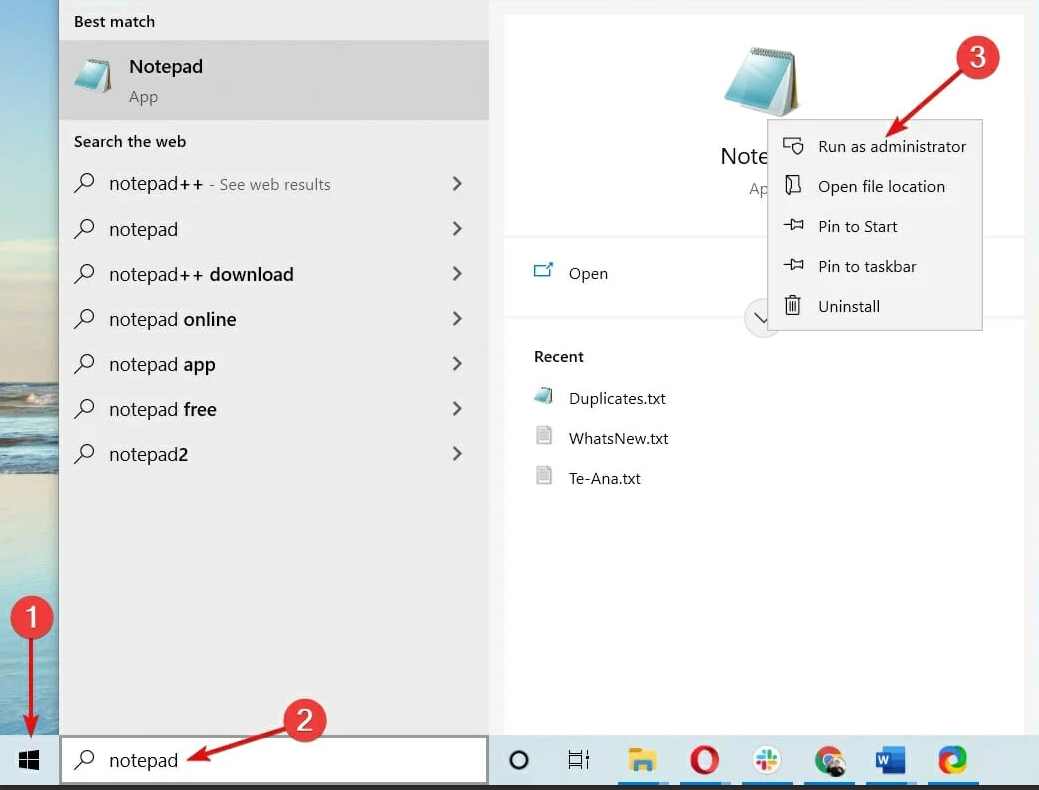Viewport: 1039px width, 790px height.
Task: Click search icon beside notepad free
Action: click(x=84, y=409)
